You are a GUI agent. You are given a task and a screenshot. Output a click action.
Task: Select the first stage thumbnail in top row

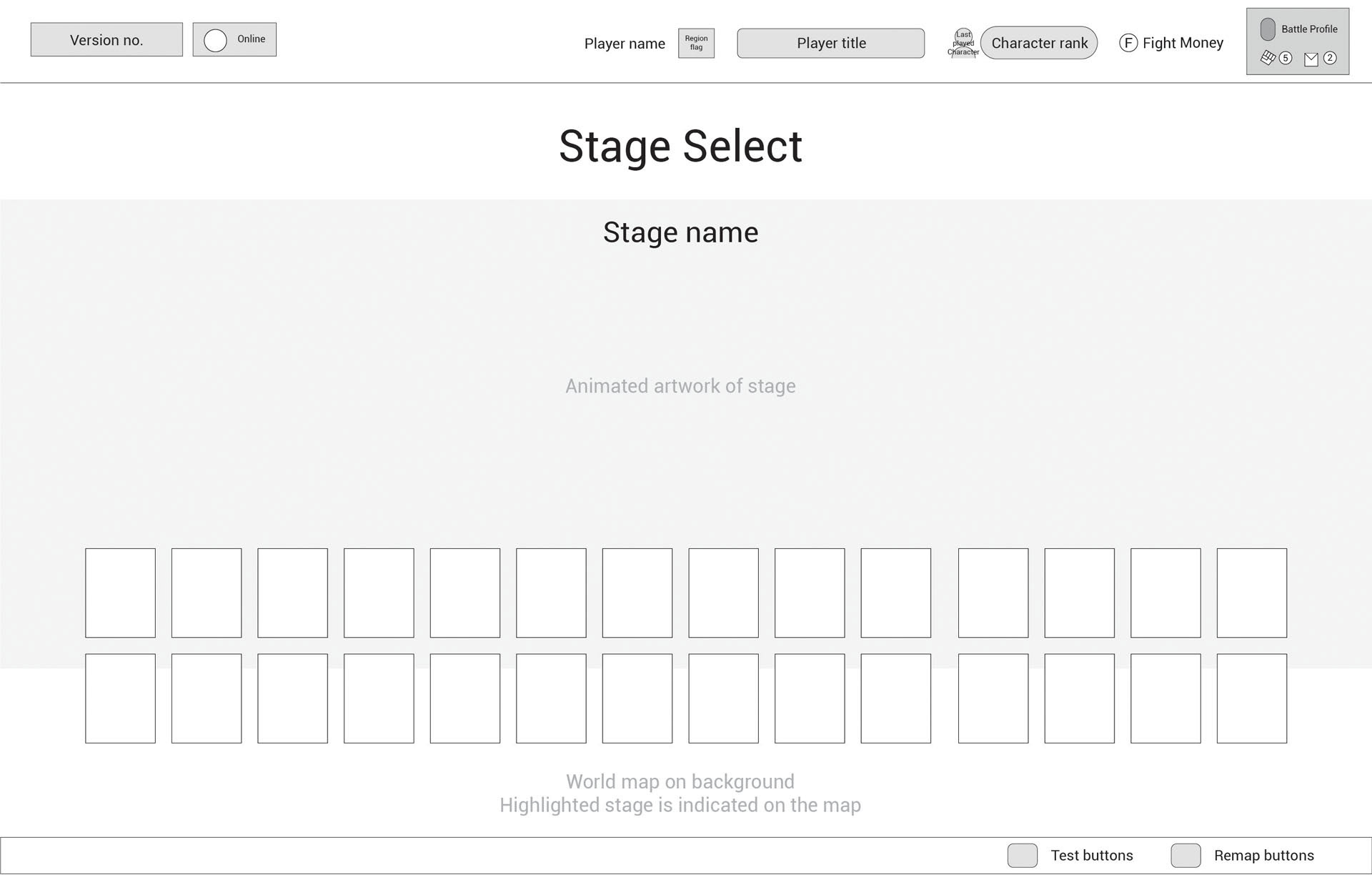(120, 593)
